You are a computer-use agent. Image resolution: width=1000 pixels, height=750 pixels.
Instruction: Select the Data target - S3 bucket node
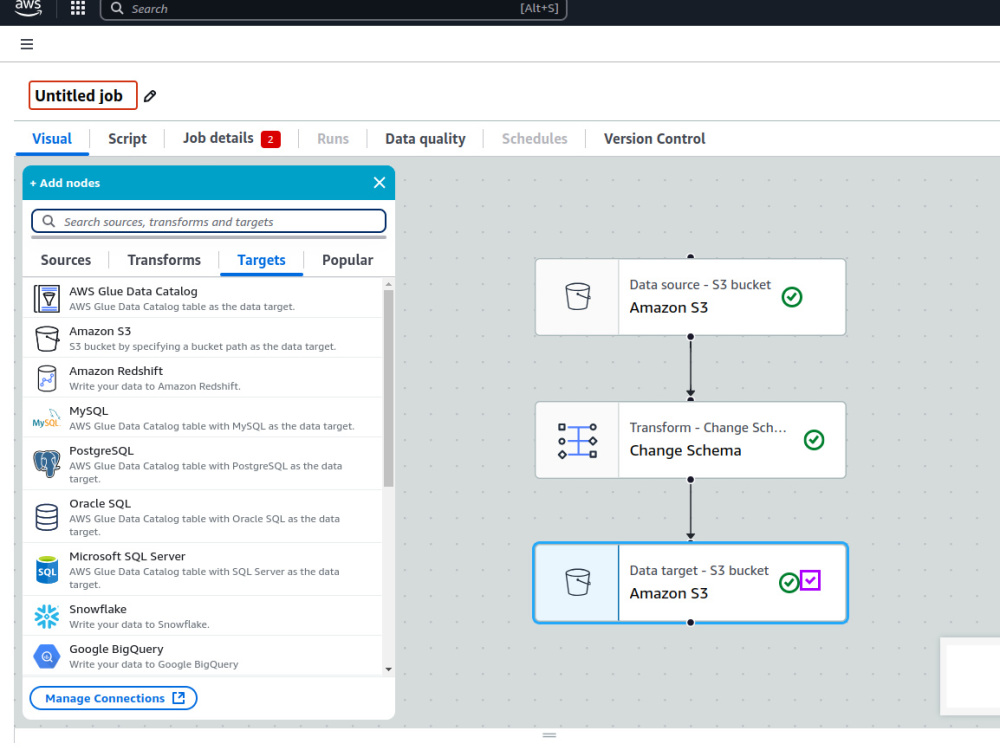(691, 582)
